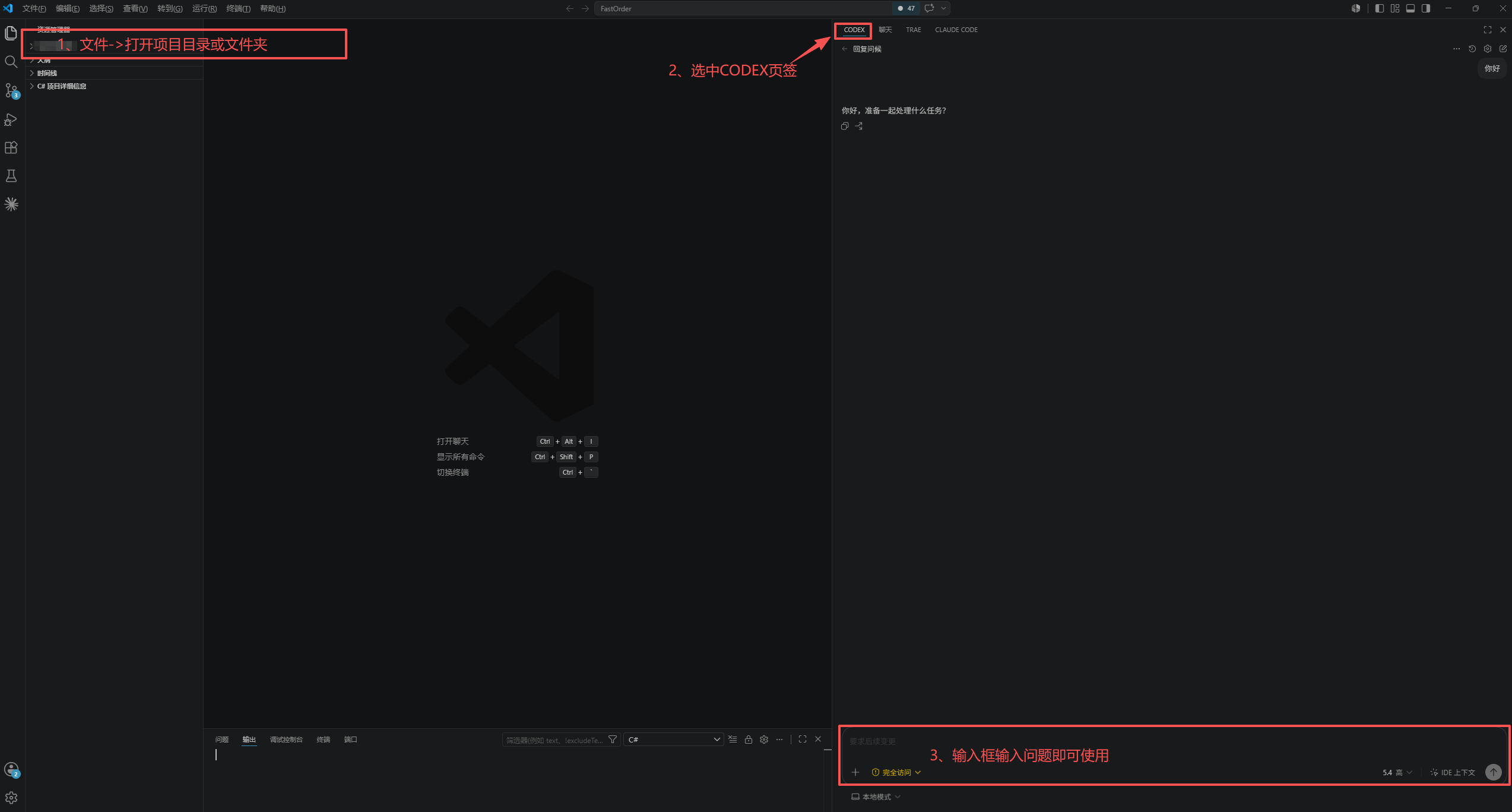Open output panel more actions ellipsis
Image resolution: width=1512 pixels, height=812 pixels.
click(779, 740)
